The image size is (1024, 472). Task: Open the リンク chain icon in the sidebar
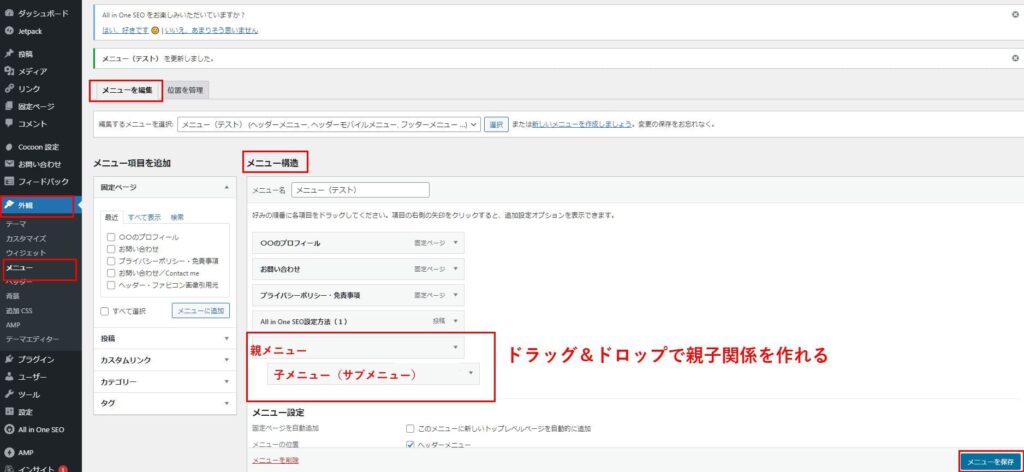[9, 89]
